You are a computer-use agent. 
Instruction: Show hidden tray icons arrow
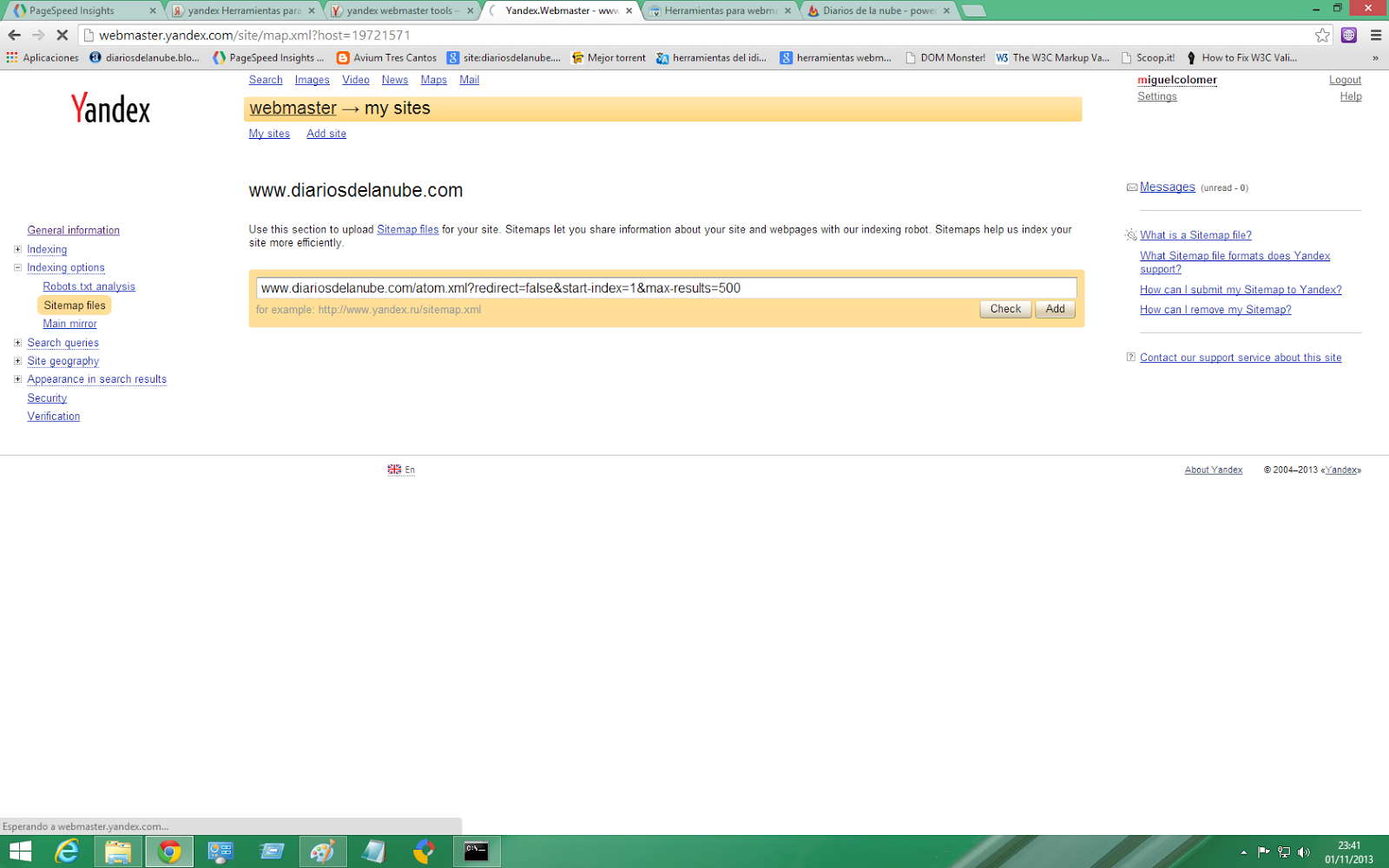[x=1243, y=852]
